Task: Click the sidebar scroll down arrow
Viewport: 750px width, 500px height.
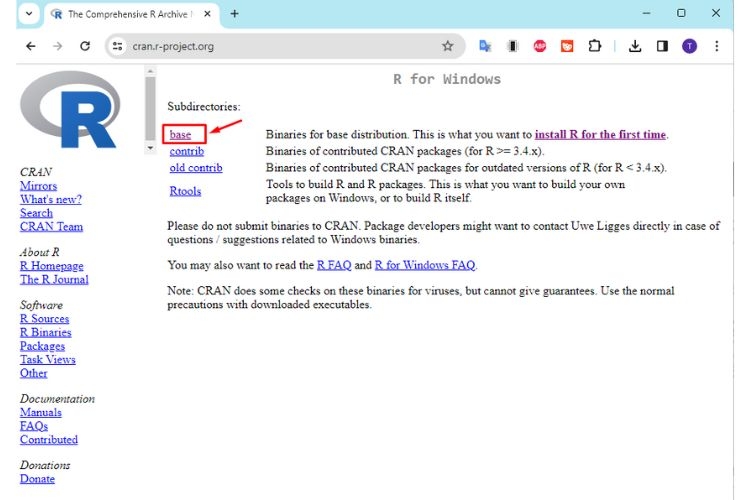Action: [x=150, y=148]
